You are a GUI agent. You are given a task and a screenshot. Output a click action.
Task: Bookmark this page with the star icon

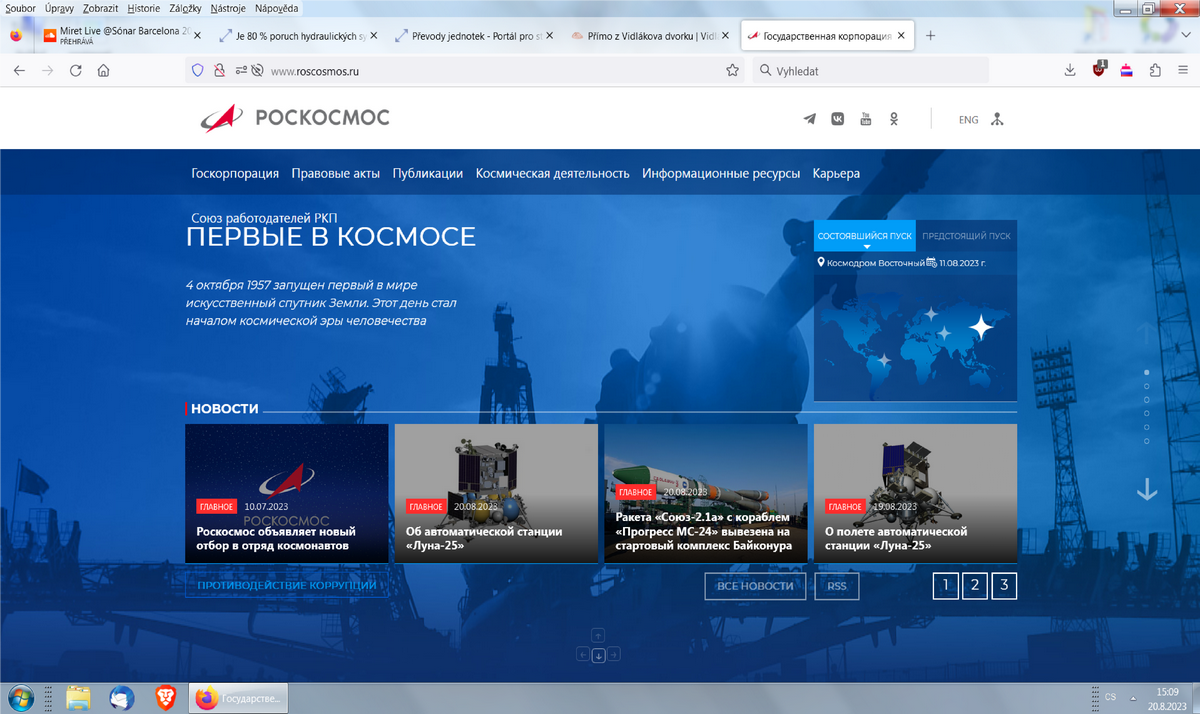coord(733,71)
